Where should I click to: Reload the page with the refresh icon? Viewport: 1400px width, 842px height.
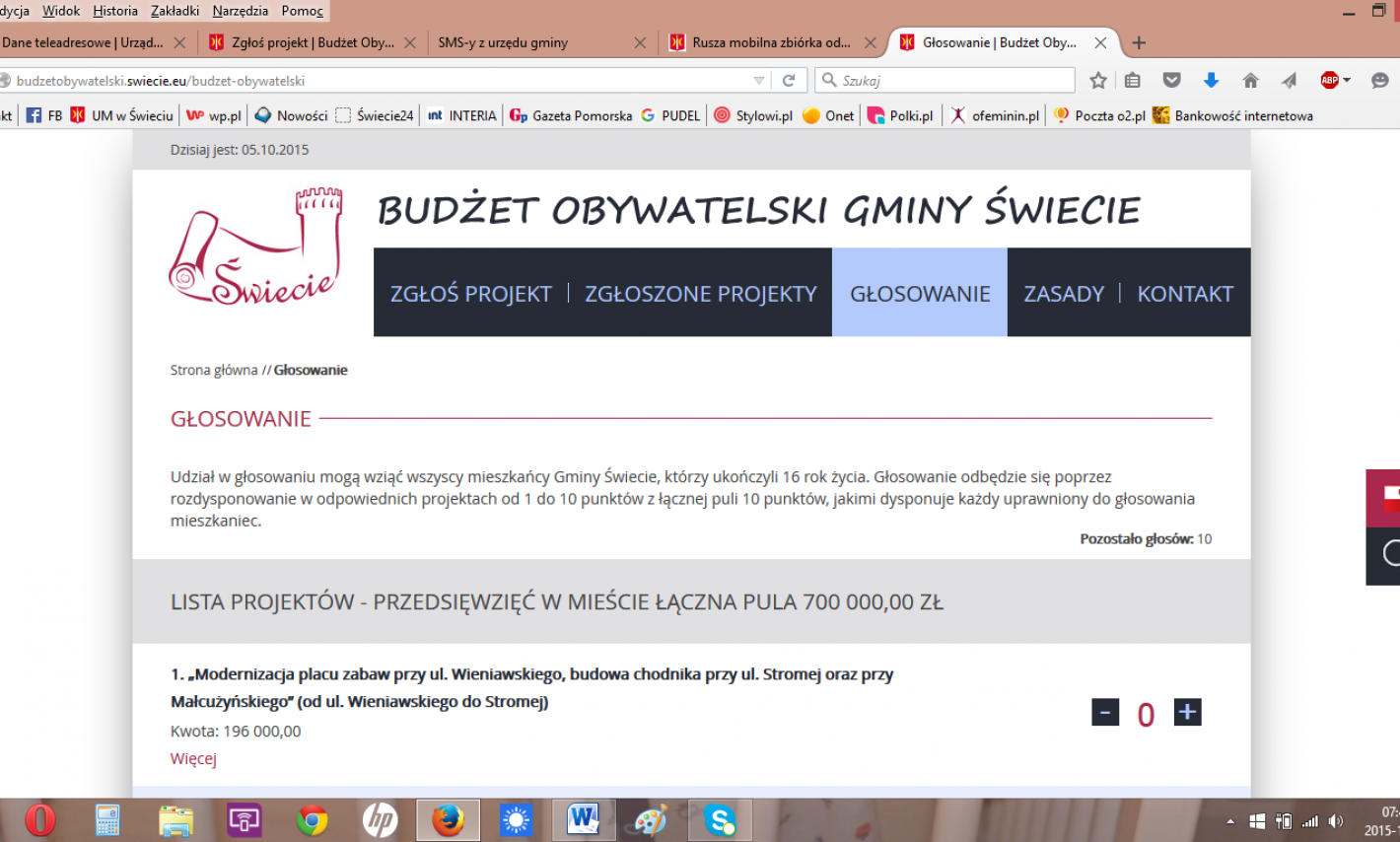point(789,81)
